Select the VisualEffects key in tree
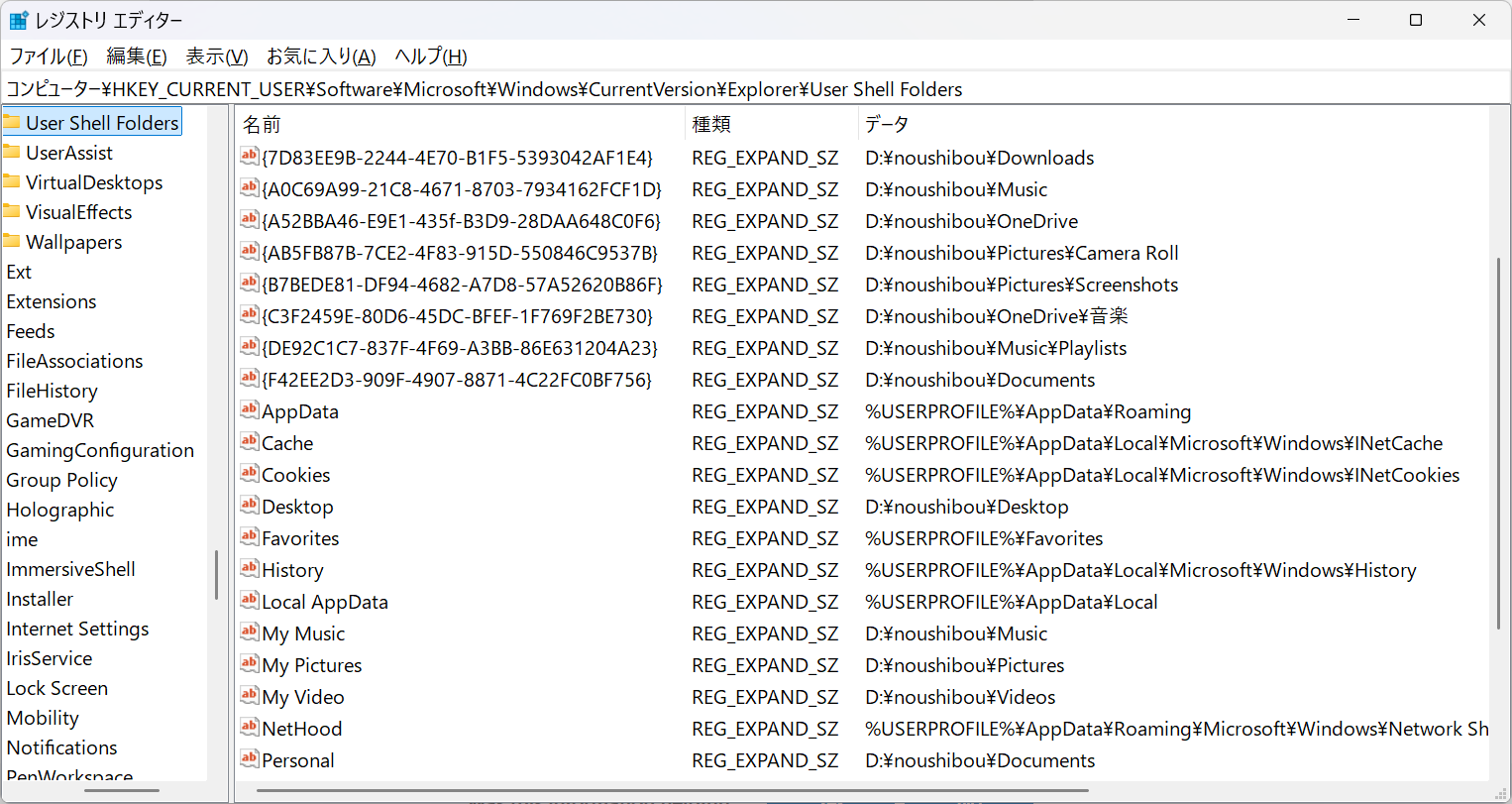 click(78, 212)
